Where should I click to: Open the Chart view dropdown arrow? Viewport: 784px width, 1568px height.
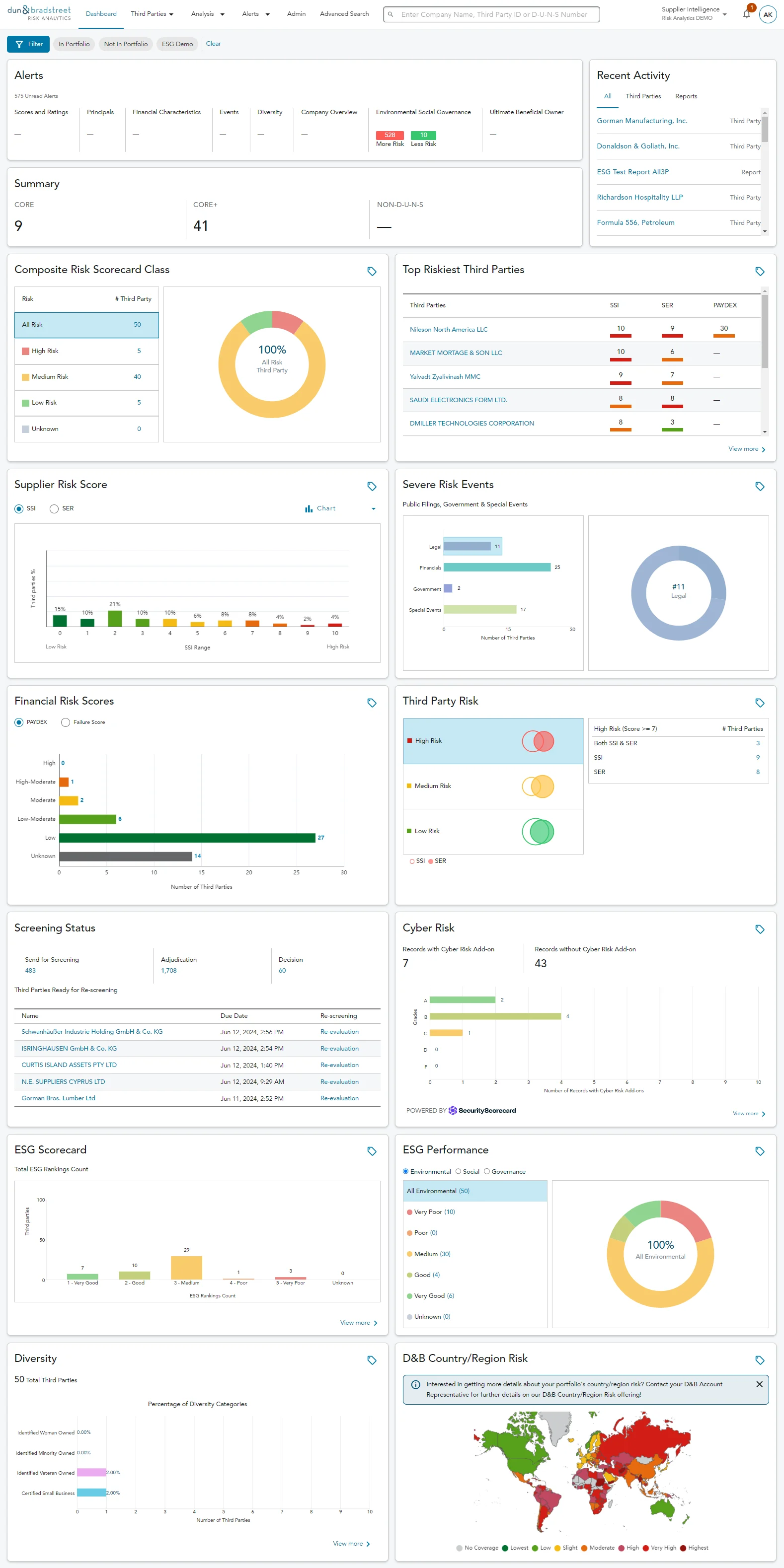[x=374, y=509]
